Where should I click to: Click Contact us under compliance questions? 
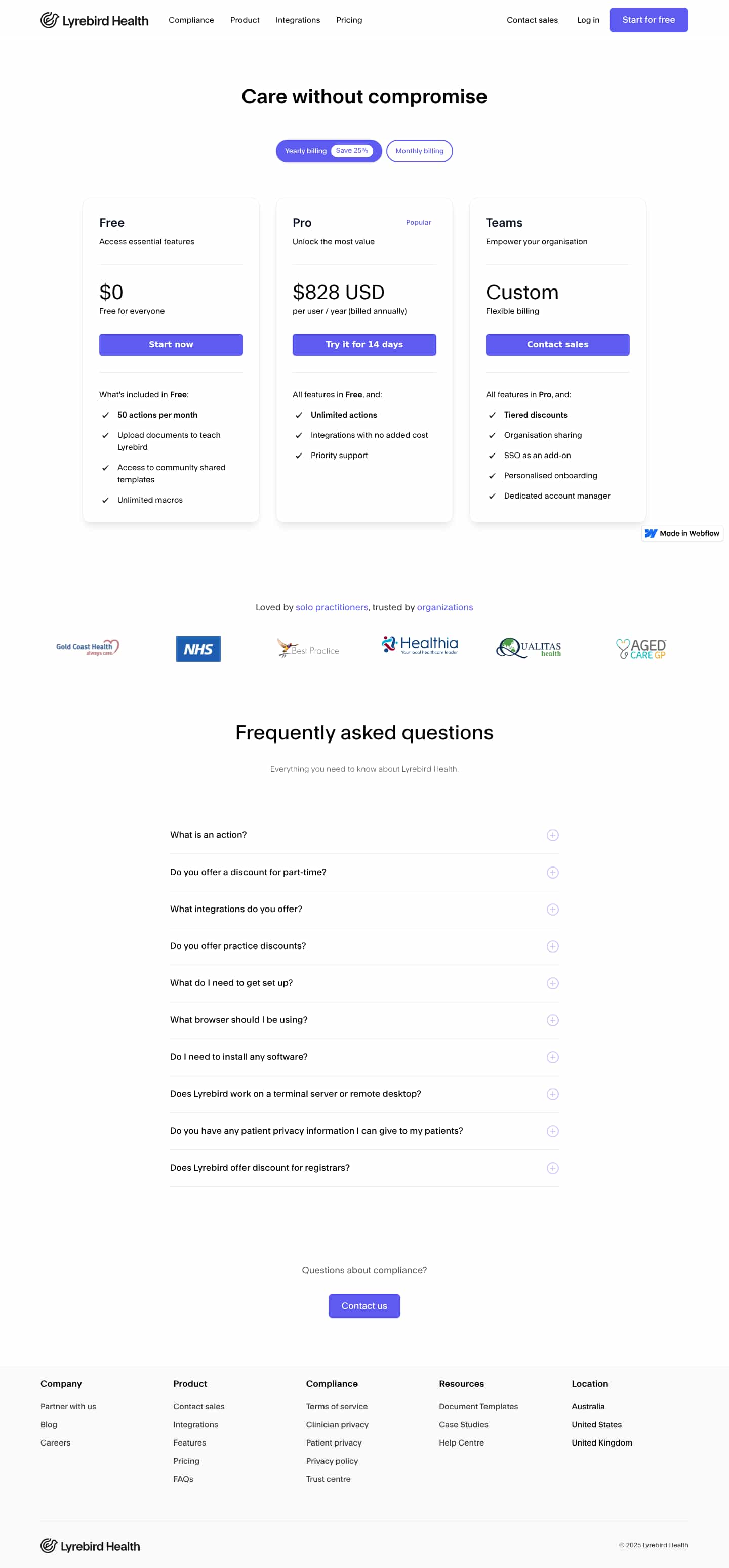click(x=364, y=1306)
